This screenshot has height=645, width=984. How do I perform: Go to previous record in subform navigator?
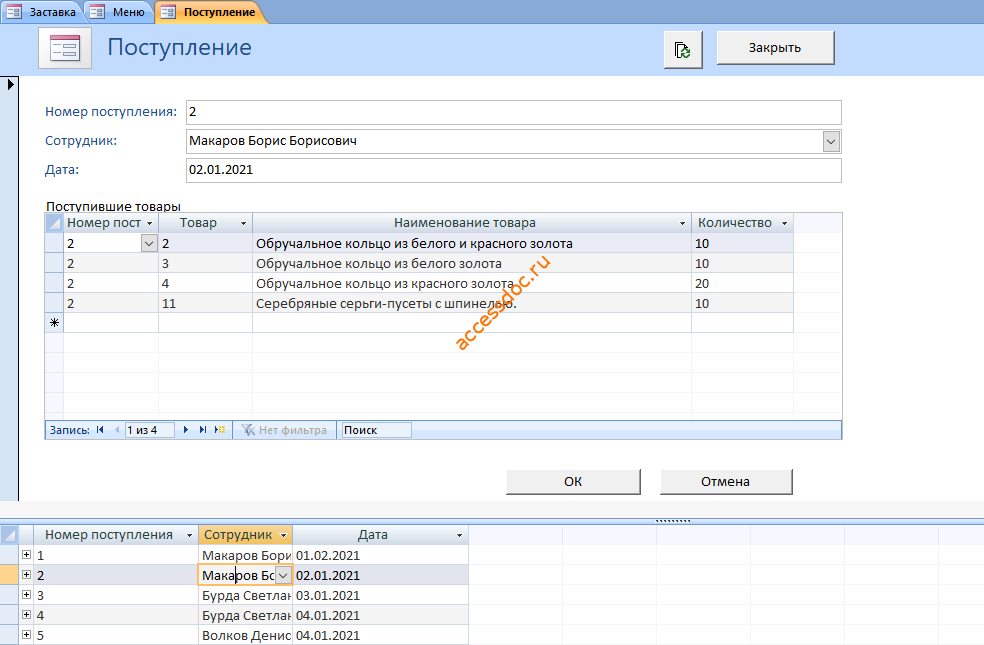pyautogui.click(x=117, y=430)
